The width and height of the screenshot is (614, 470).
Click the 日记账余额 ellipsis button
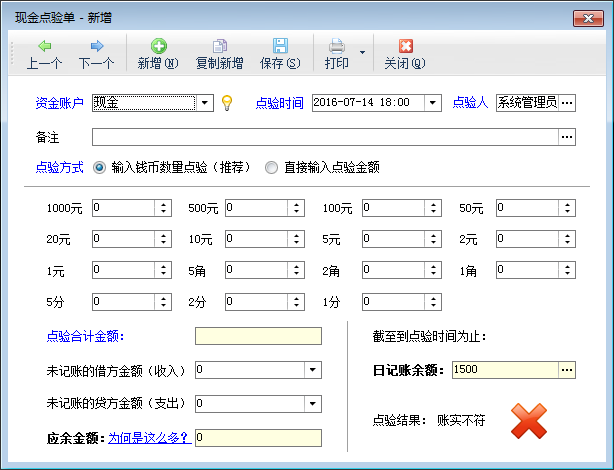567,371
